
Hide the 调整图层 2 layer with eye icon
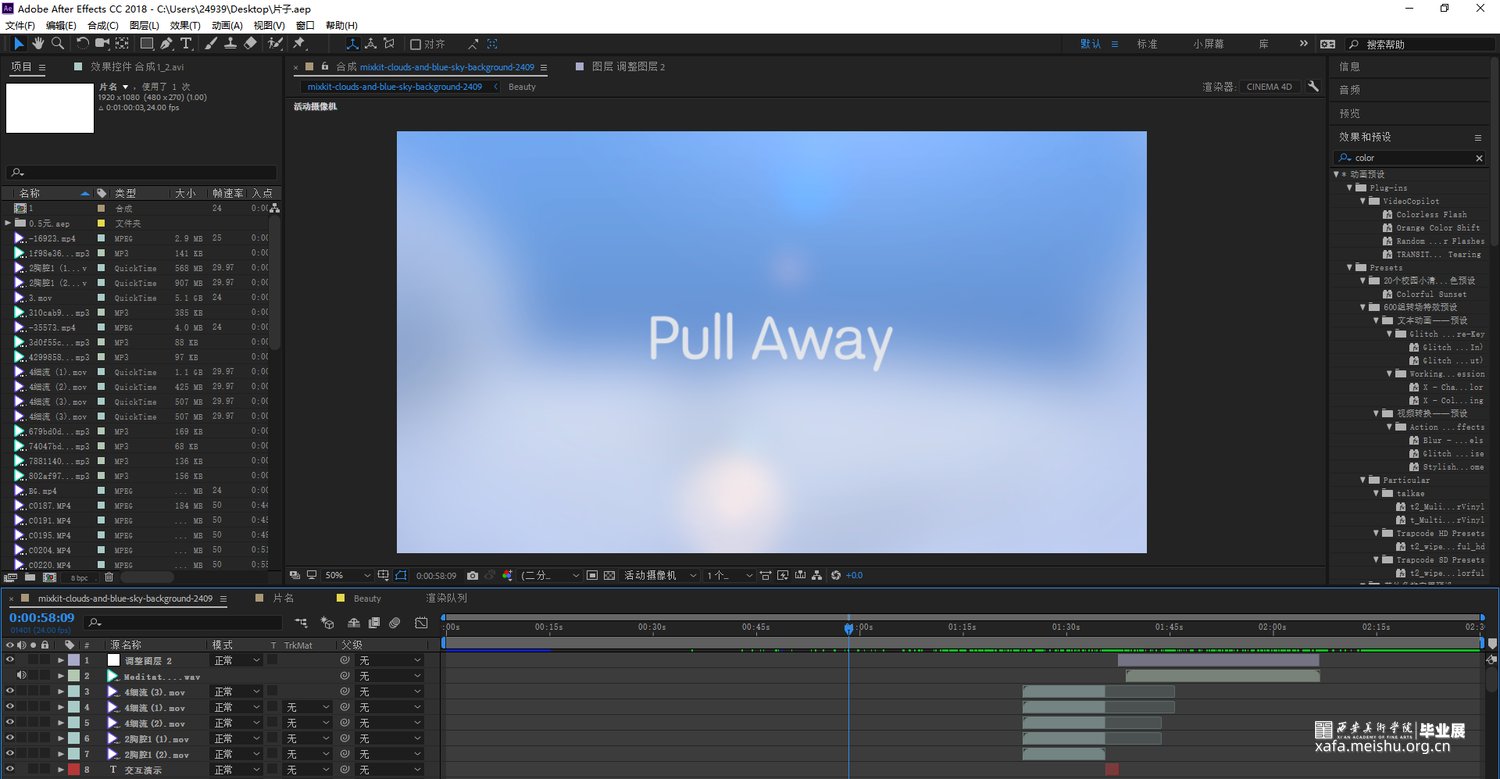[10, 660]
